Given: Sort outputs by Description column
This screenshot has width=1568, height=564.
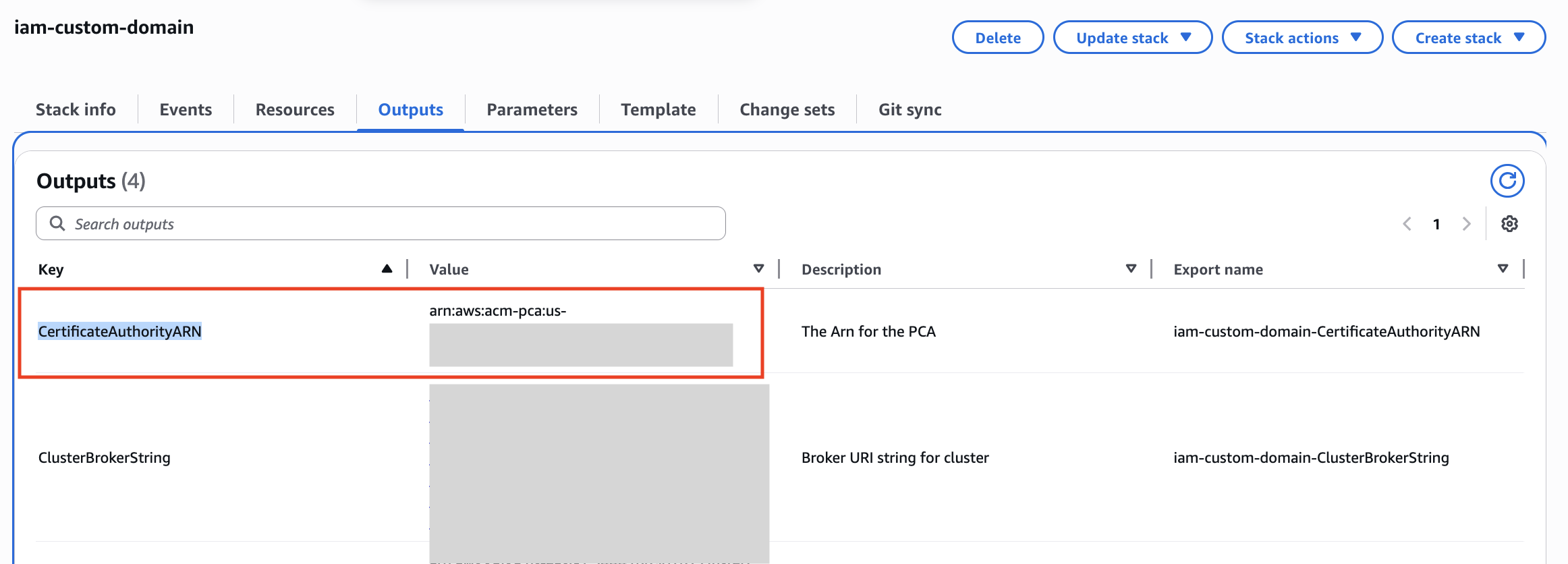Looking at the screenshot, I should tap(1131, 269).
